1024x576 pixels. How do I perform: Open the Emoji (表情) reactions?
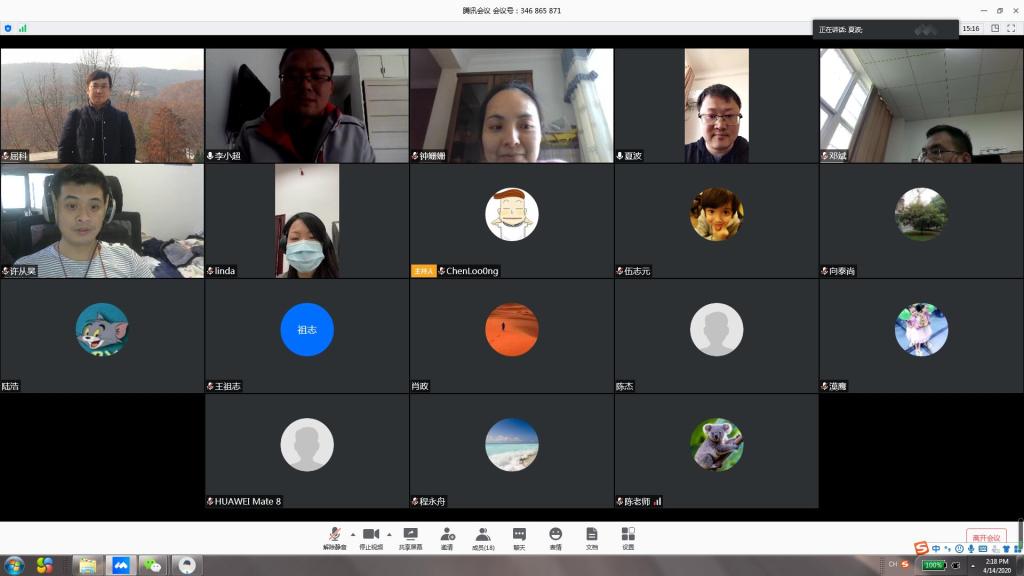[555, 537]
